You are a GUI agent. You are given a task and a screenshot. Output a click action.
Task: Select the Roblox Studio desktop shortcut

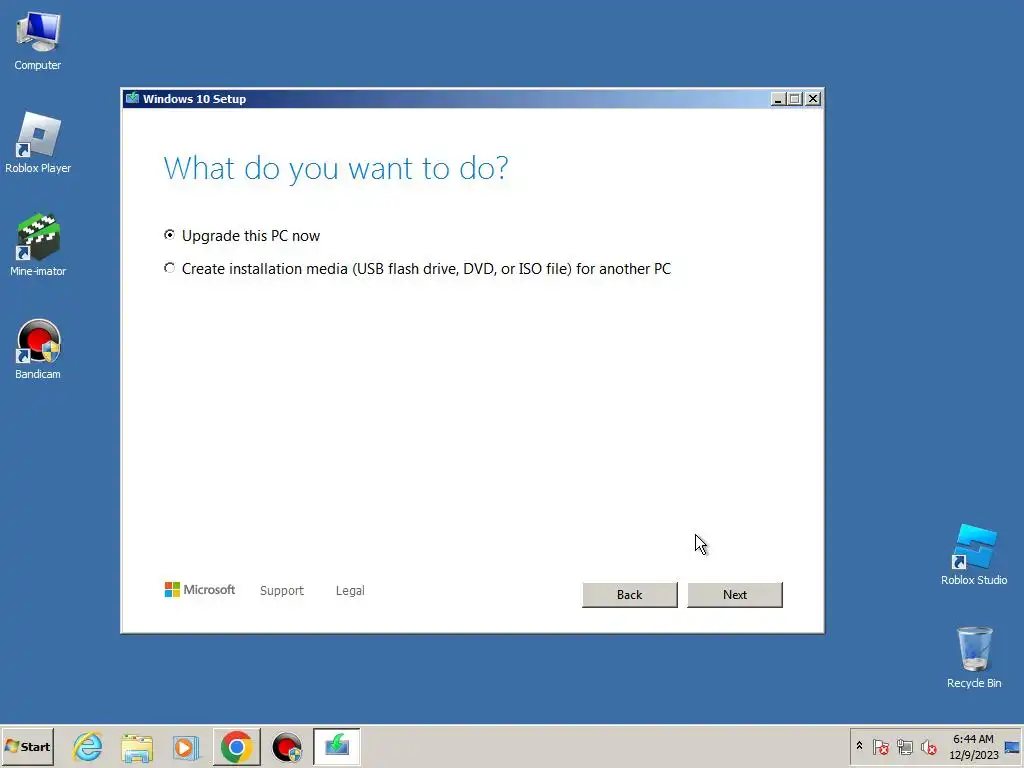(x=974, y=555)
